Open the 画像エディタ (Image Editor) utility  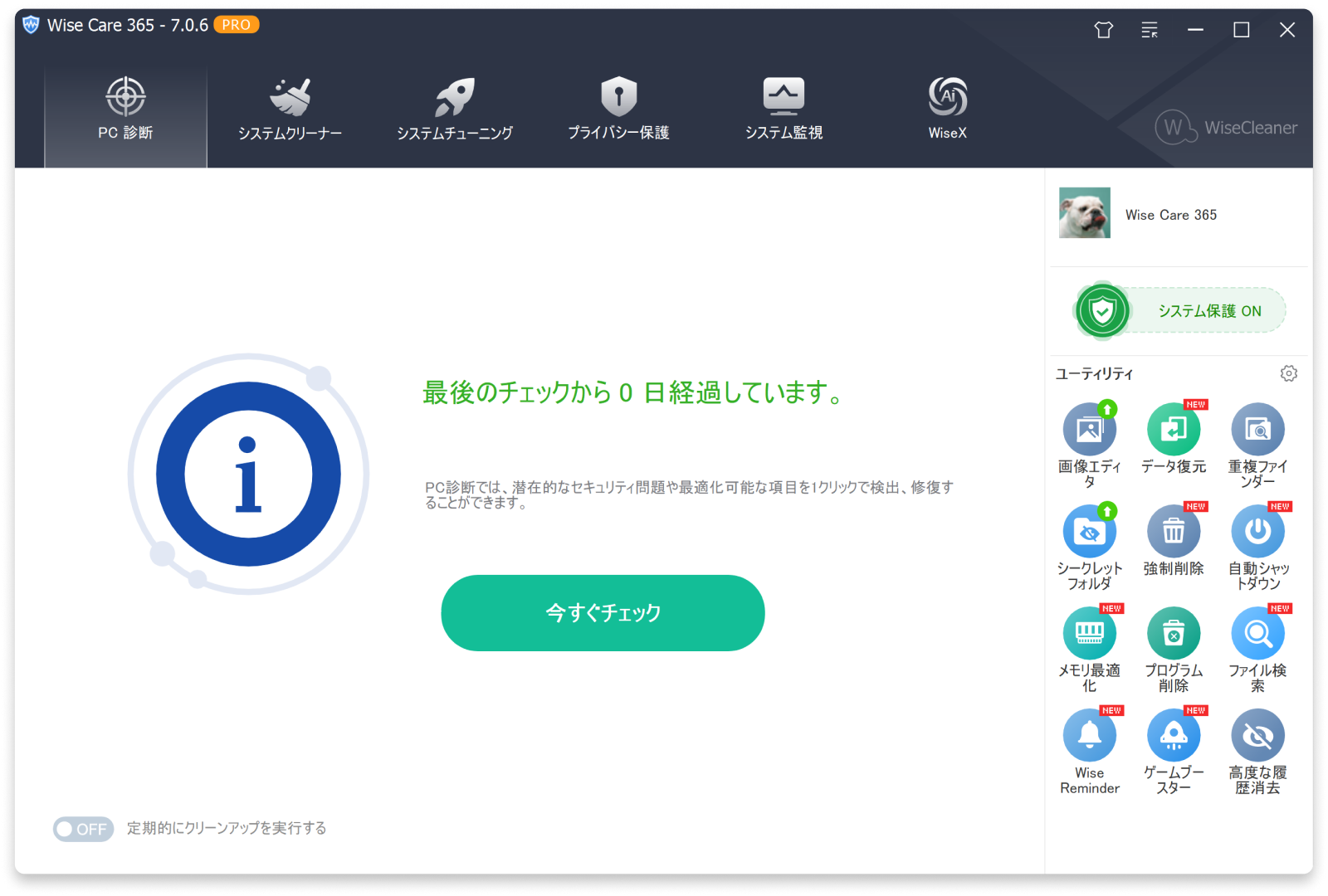click(x=1090, y=427)
